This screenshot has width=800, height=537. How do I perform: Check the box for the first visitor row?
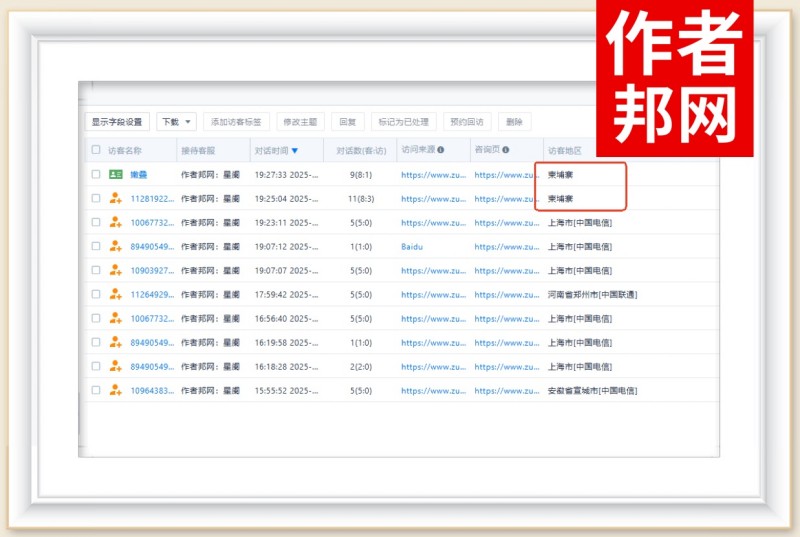(96, 174)
